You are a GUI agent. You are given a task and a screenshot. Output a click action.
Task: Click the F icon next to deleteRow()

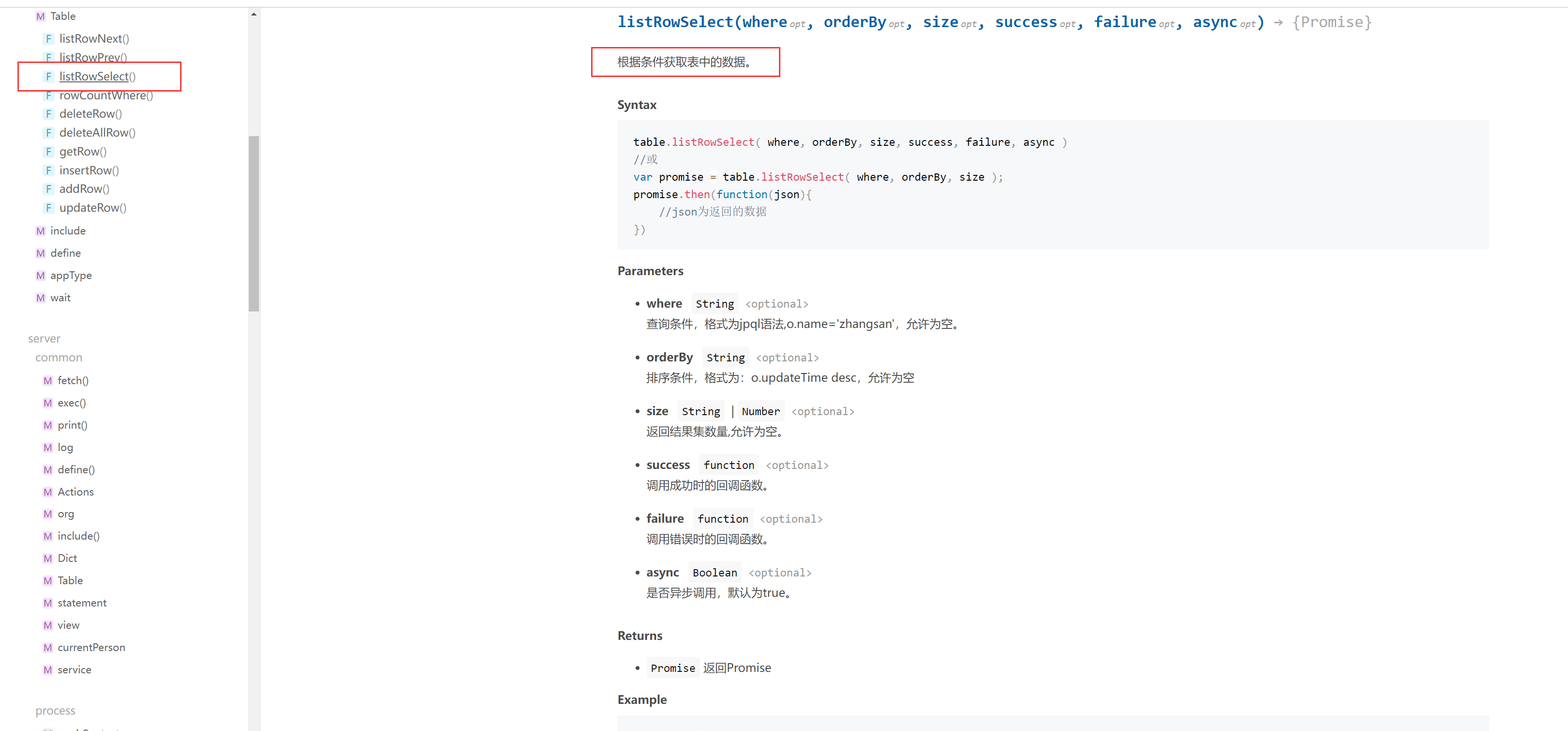point(49,114)
